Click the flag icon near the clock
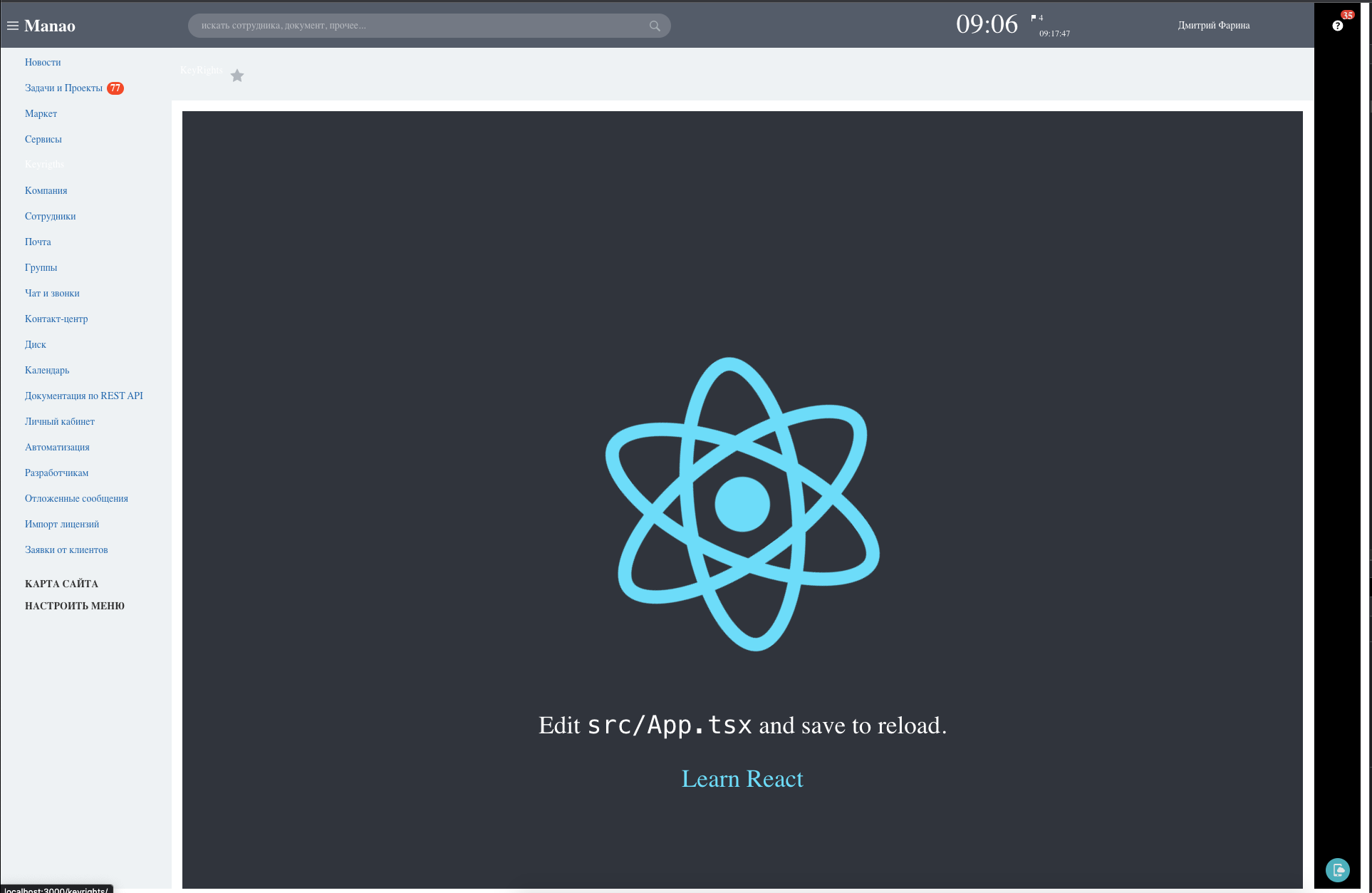The height and width of the screenshot is (893, 1372). point(1034,18)
